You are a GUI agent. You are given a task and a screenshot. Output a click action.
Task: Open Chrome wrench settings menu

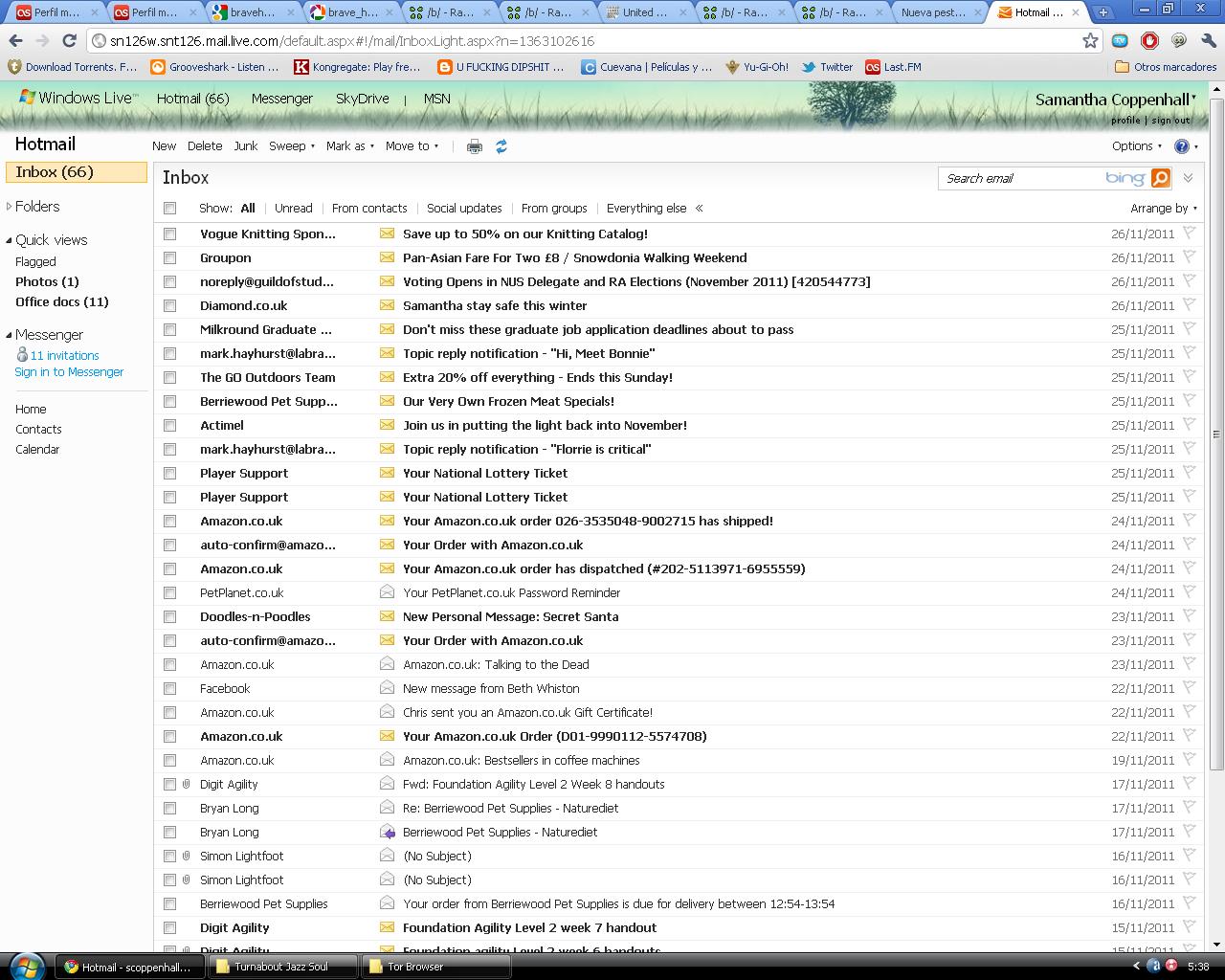pos(1208,40)
